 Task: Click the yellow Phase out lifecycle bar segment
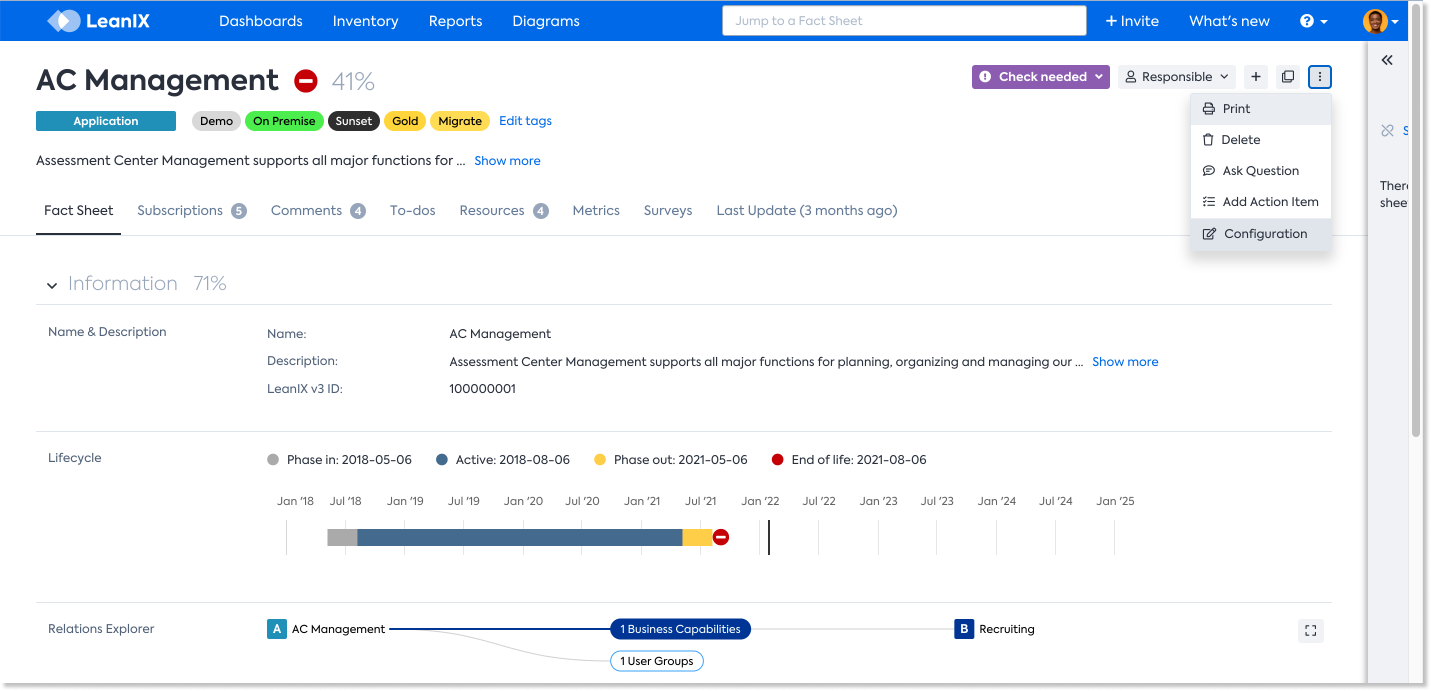pos(698,537)
